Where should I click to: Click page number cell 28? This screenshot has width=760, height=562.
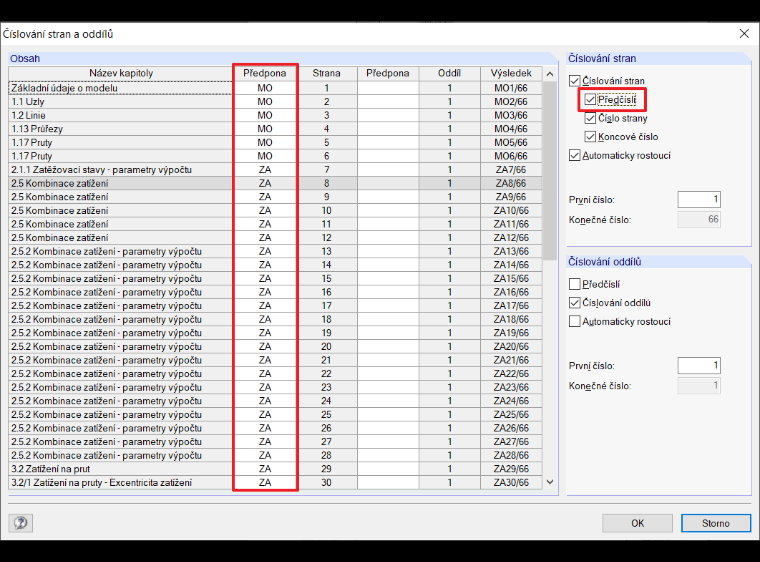tap(326, 455)
